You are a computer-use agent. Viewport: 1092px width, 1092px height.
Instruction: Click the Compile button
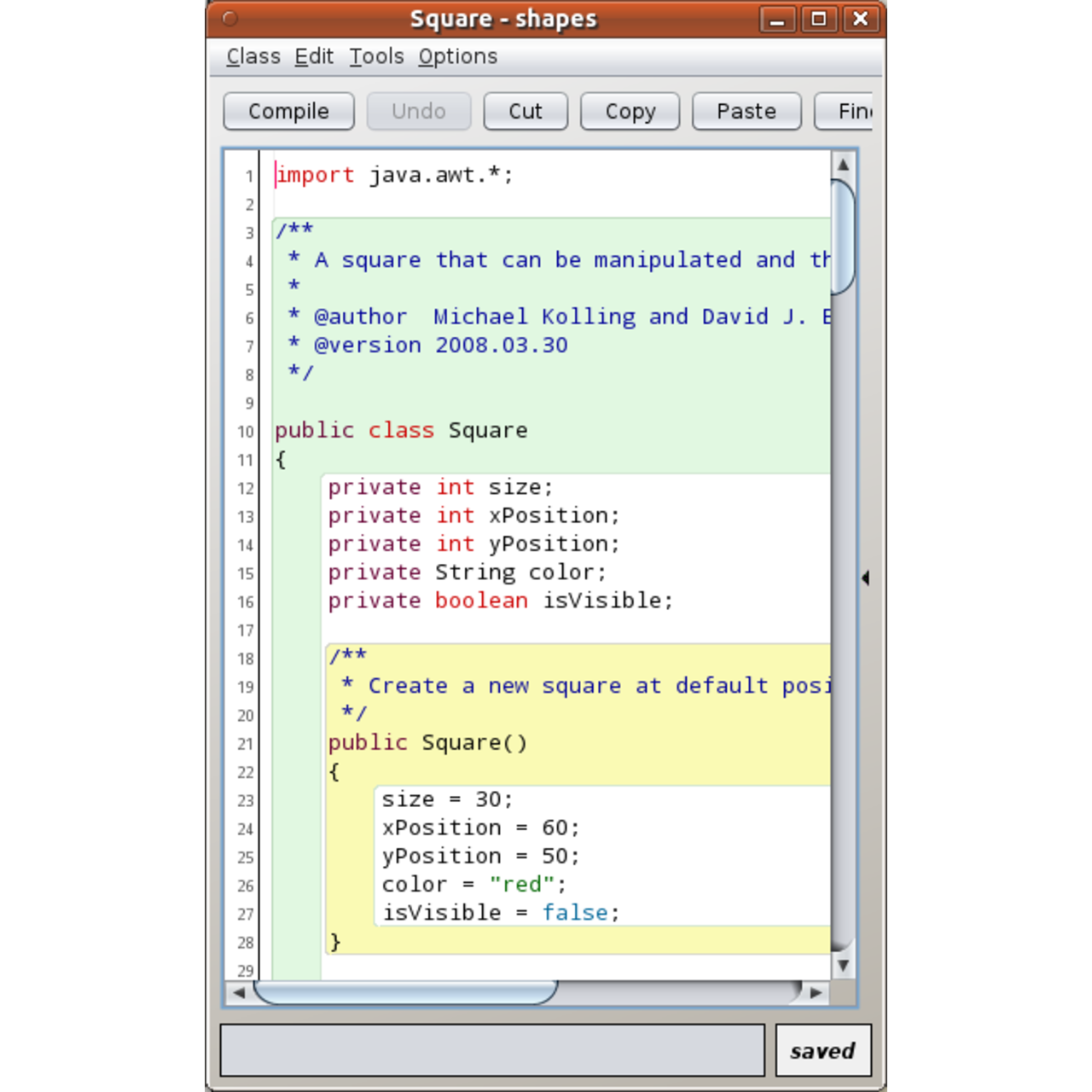click(x=288, y=112)
